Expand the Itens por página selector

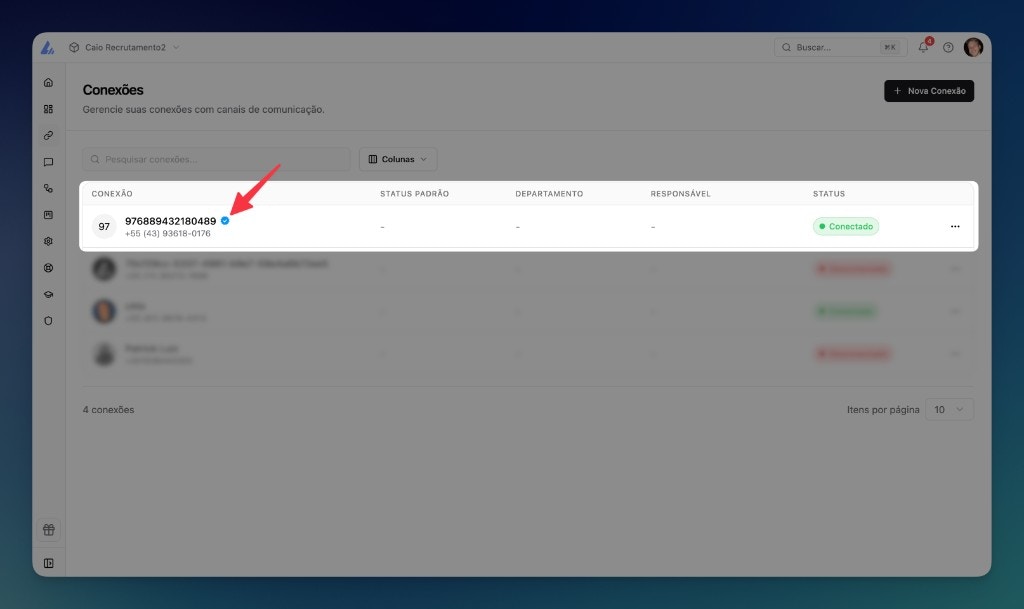949,409
